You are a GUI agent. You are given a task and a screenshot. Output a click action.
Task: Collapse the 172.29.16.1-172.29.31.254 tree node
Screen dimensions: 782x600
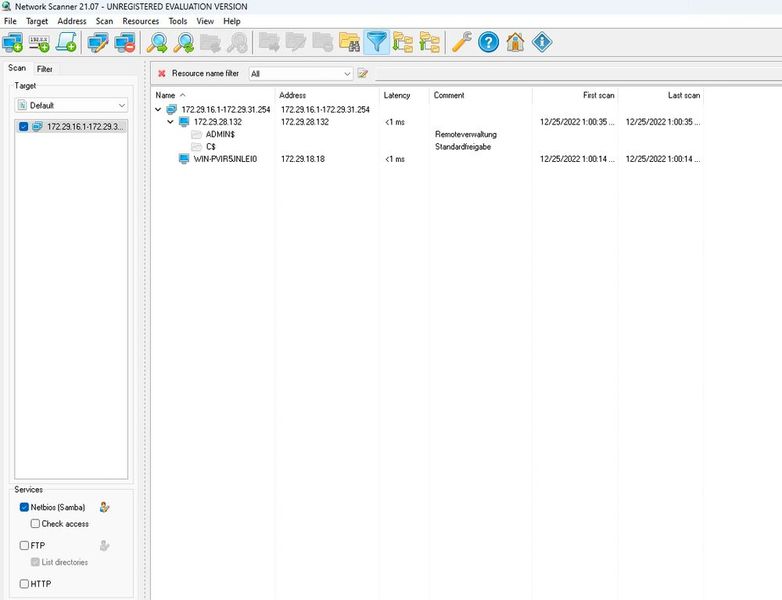(x=158, y=109)
